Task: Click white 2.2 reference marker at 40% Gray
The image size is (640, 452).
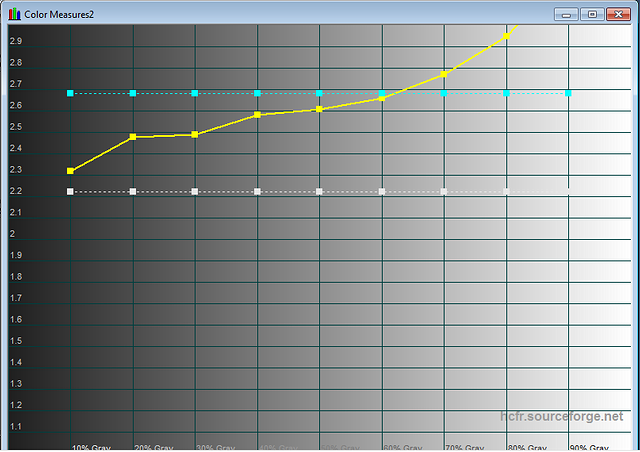Action: click(257, 191)
